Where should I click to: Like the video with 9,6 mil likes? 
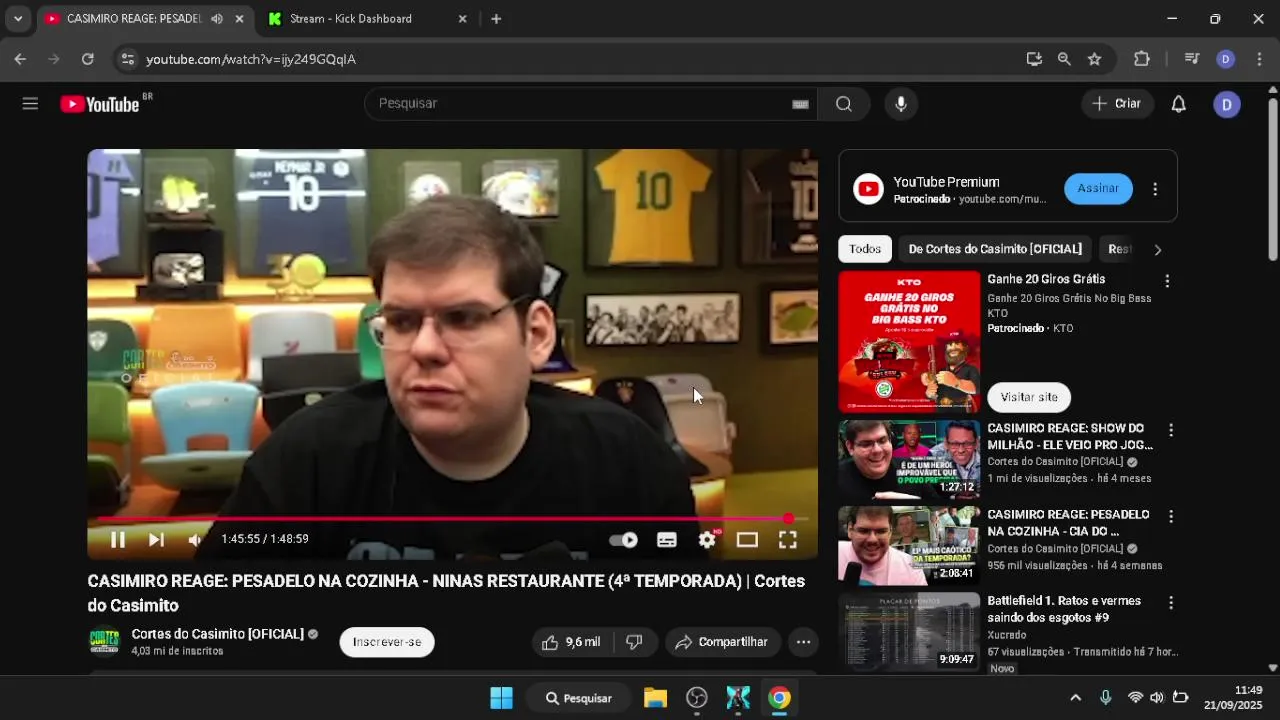point(571,642)
